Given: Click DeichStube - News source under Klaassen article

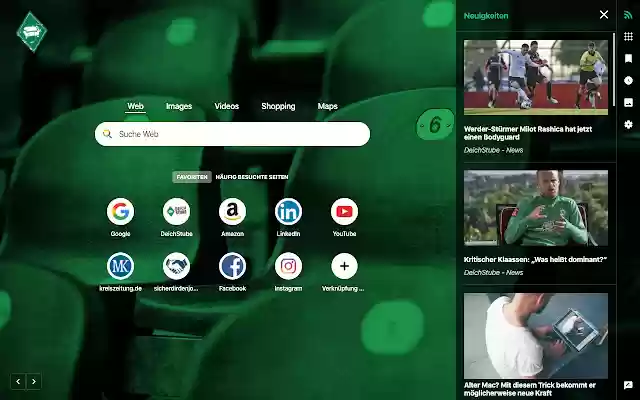Looking at the screenshot, I should 493,273.
